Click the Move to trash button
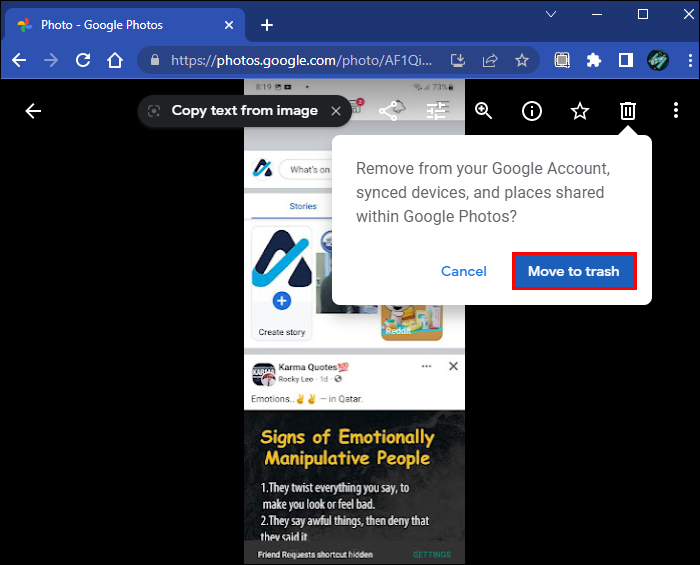 tap(574, 271)
